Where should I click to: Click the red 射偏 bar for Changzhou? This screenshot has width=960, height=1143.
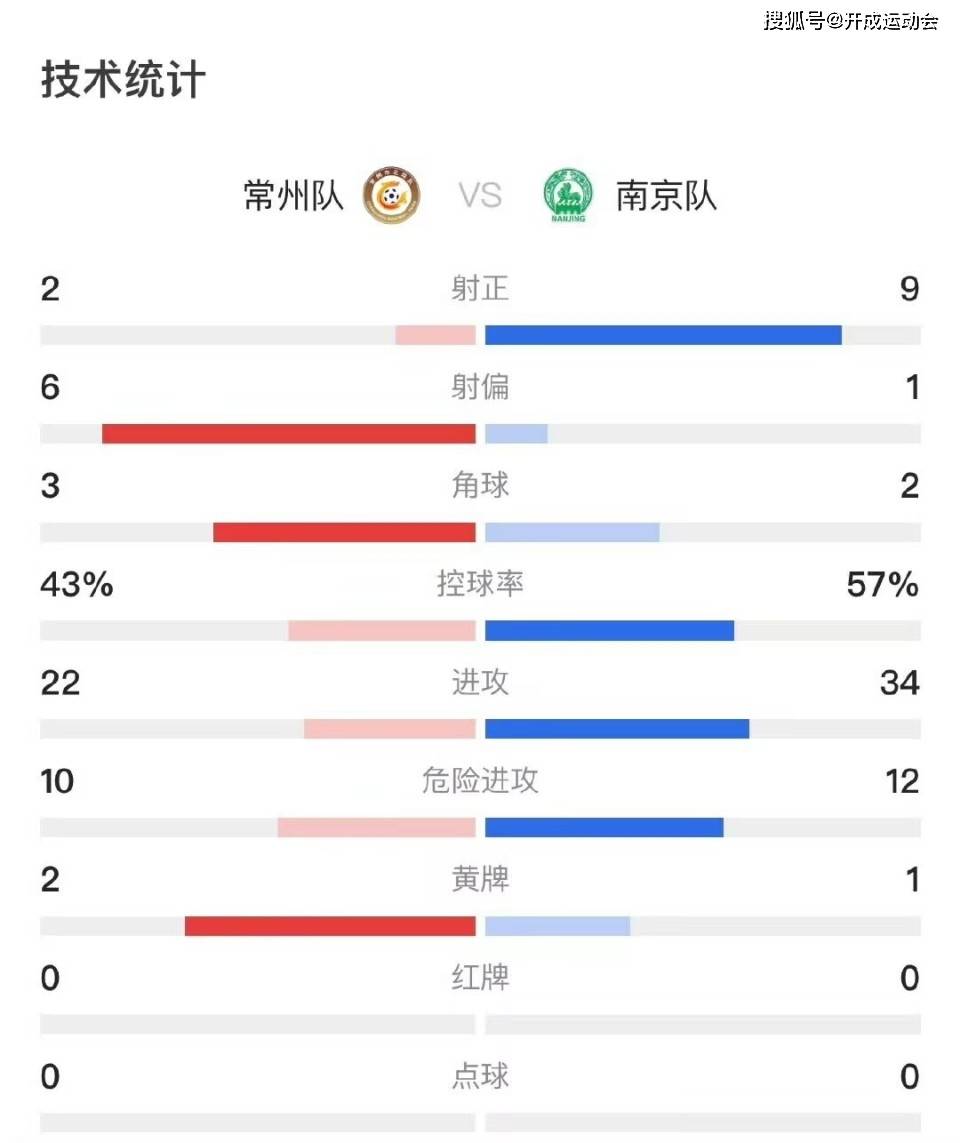pyautogui.click(x=289, y=434)
